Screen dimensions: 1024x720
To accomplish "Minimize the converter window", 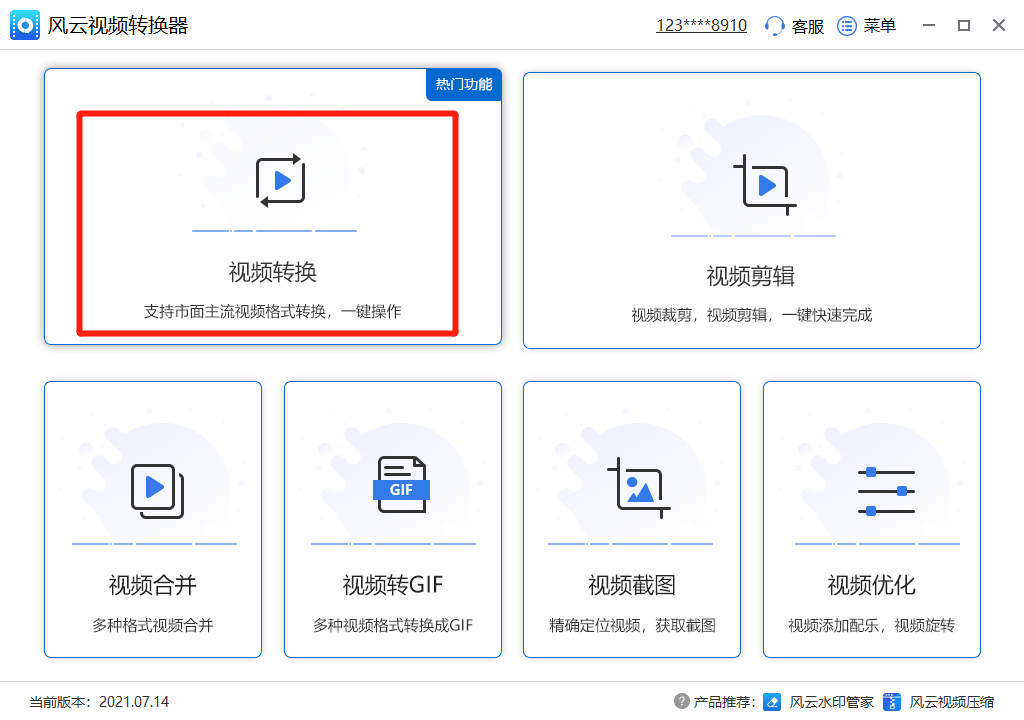I will pos(929,25).
